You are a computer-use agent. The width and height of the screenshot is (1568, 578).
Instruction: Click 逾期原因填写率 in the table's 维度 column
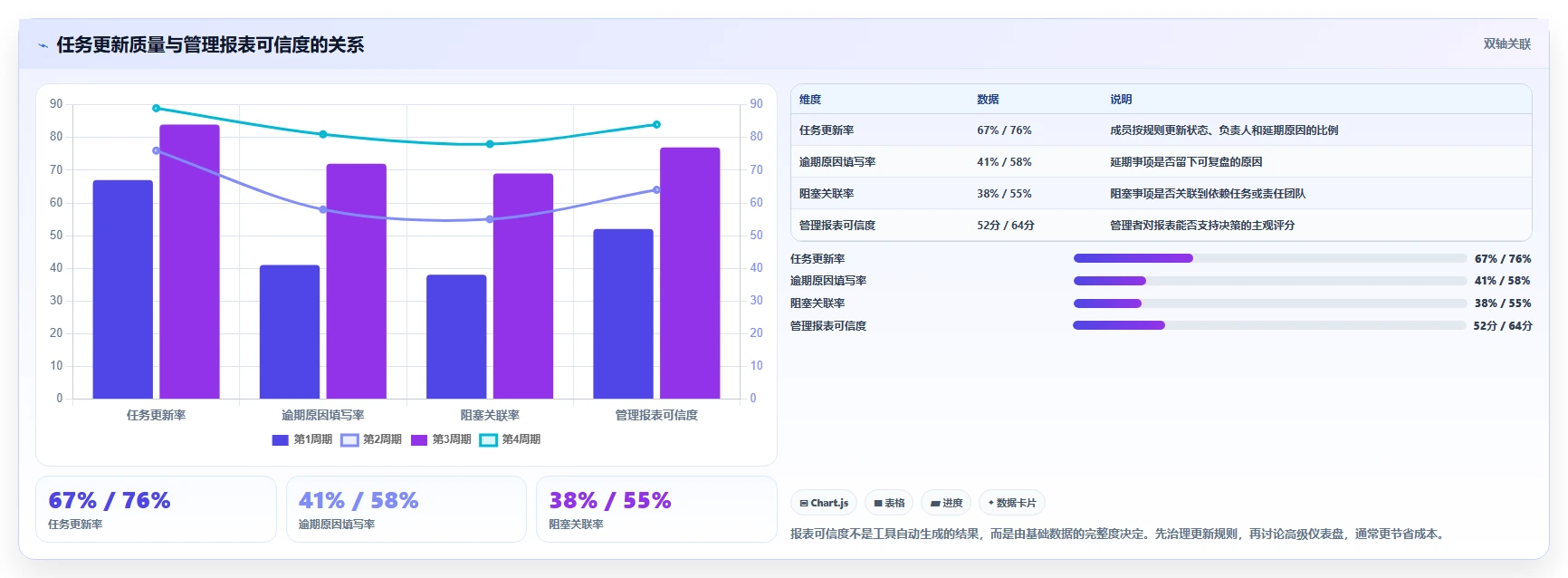click(837, 162)
